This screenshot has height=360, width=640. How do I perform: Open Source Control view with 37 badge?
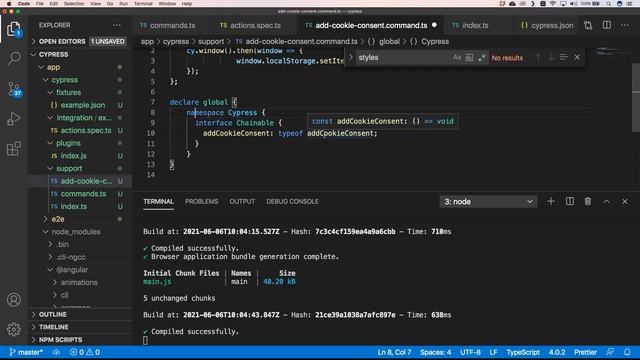pyautogui.click(x=14, y=89)
